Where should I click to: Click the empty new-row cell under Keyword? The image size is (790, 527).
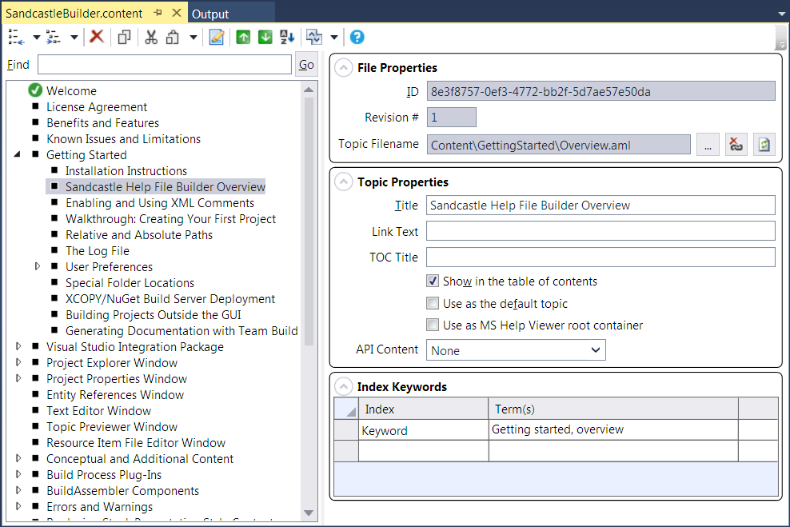click(423, 451)
